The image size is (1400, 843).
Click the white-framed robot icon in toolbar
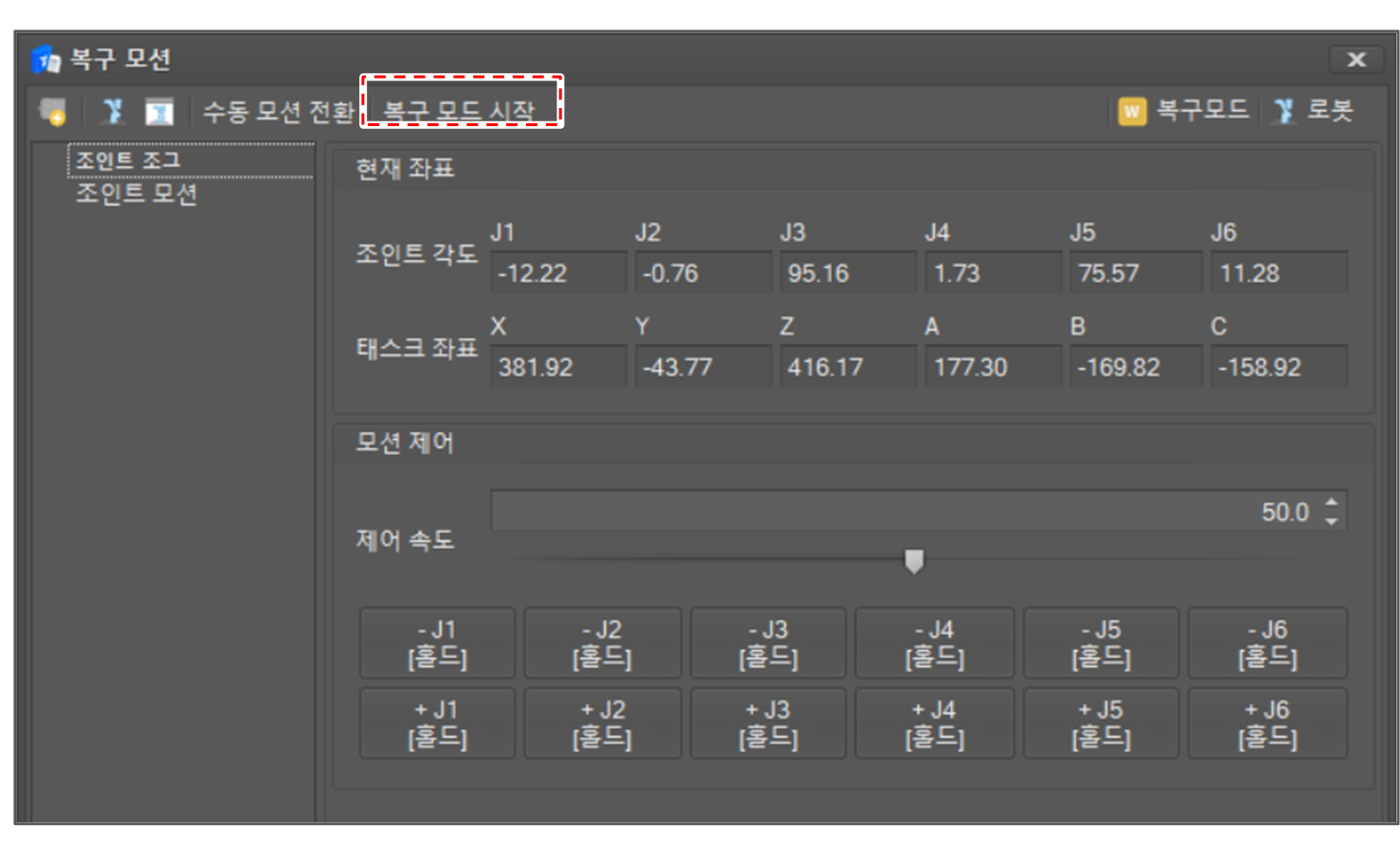pyautogui.click(x=159, y=112)
